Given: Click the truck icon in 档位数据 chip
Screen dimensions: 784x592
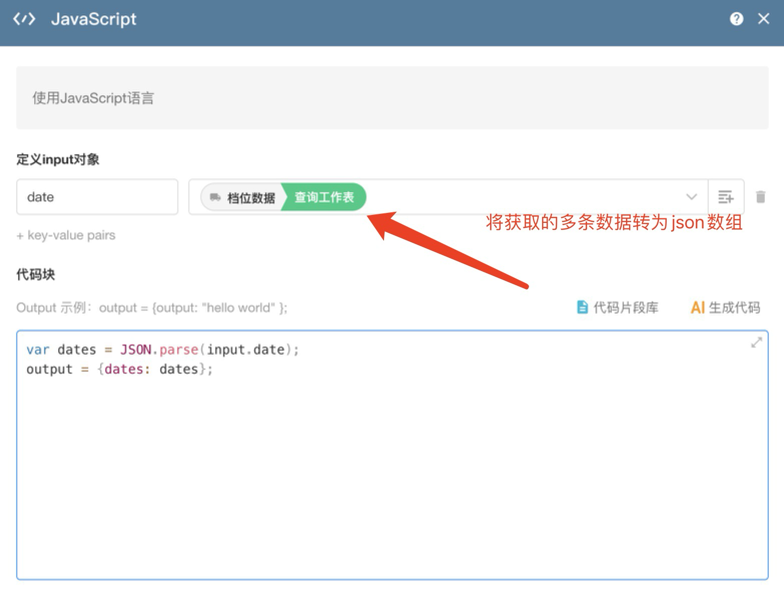Looking at the screenshot, I should point(215,198).
